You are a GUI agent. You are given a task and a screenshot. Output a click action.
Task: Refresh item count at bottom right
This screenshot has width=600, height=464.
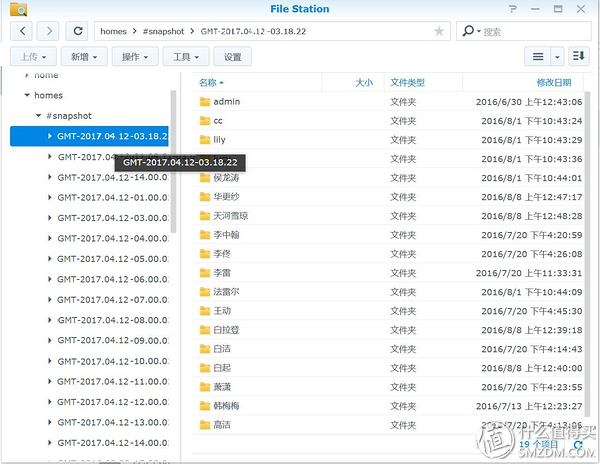coord(578,444)
